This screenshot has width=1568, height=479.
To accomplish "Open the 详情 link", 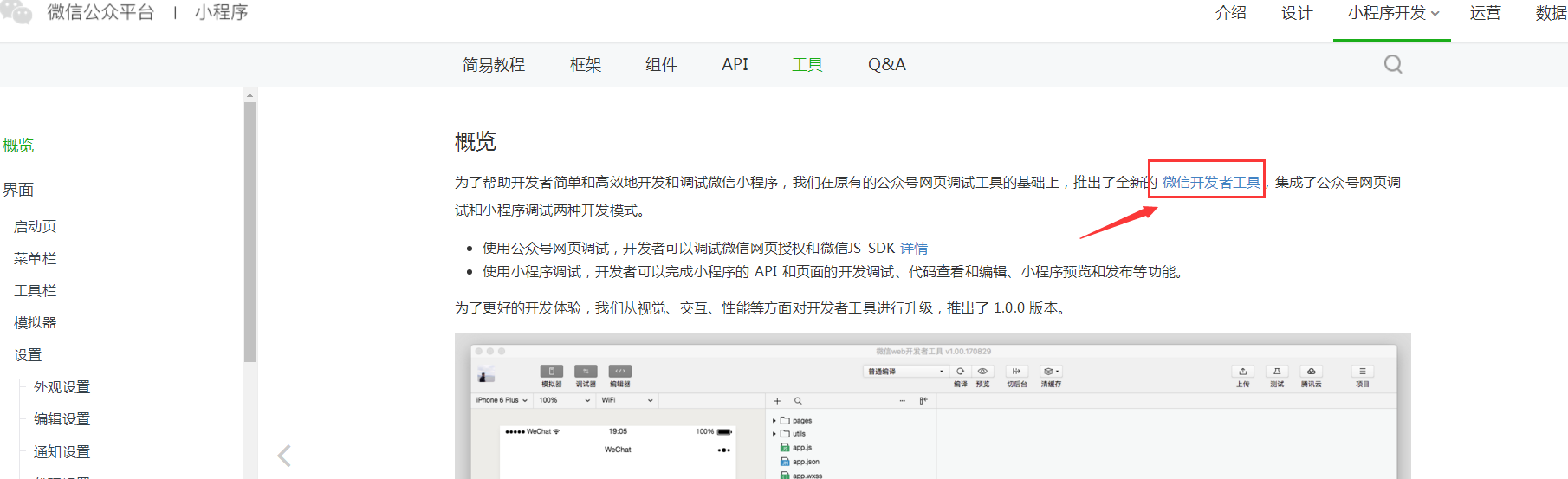I will click(914, 248).
